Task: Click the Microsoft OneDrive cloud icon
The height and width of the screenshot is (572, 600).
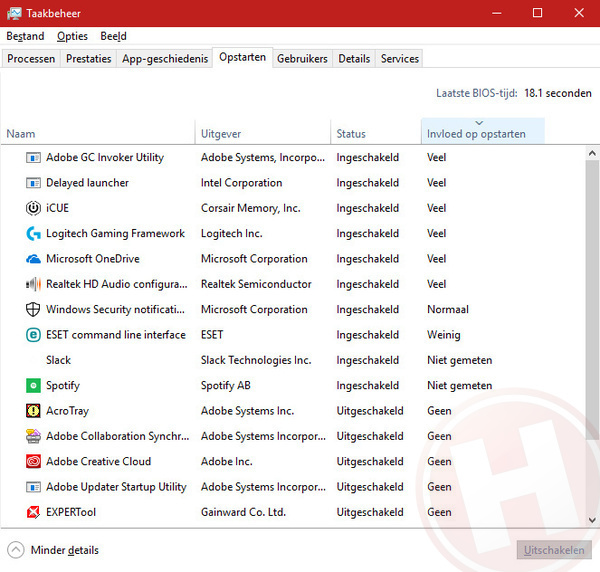Action: [x=33, y=259]
